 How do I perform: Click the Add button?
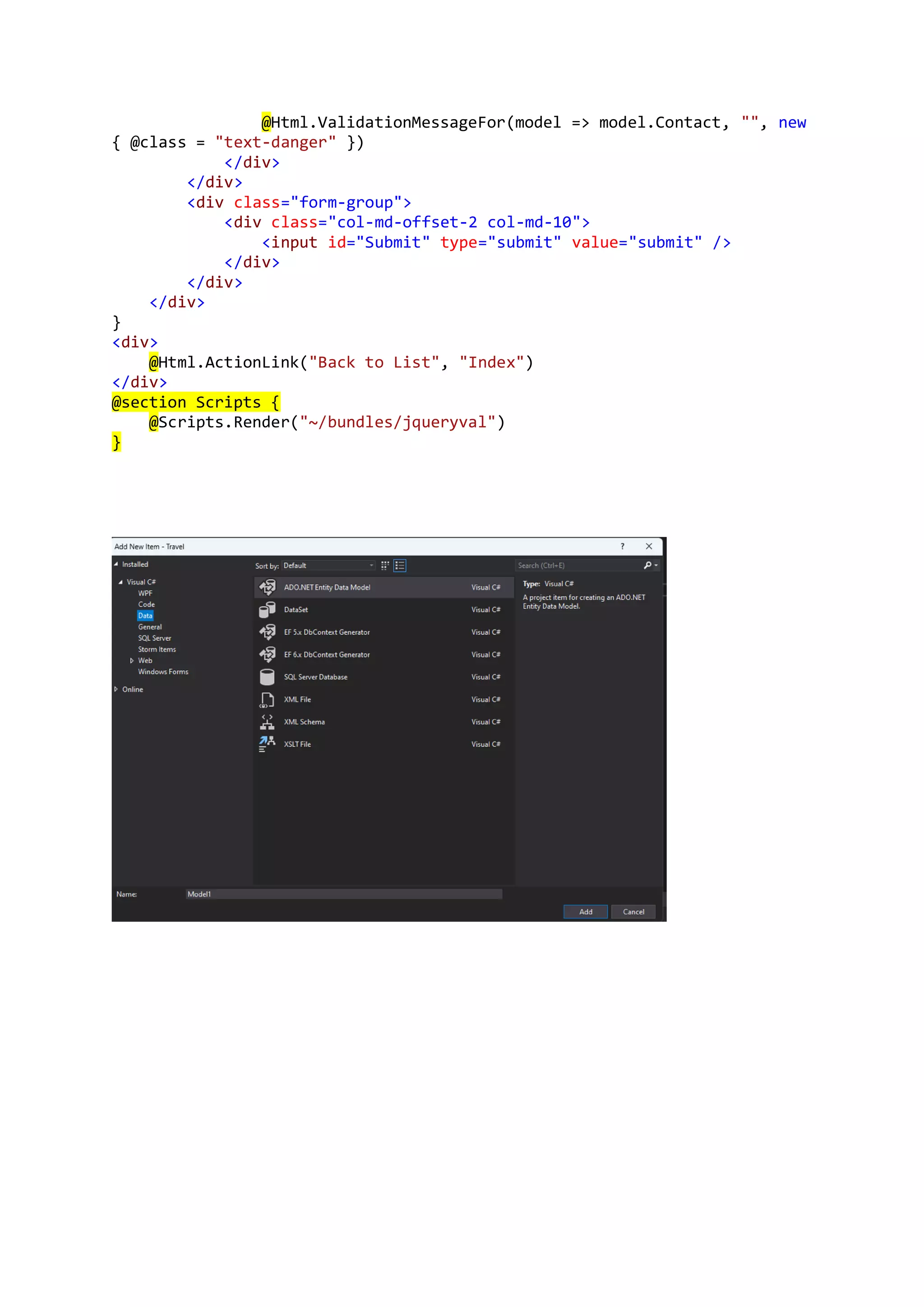(586, 911)
